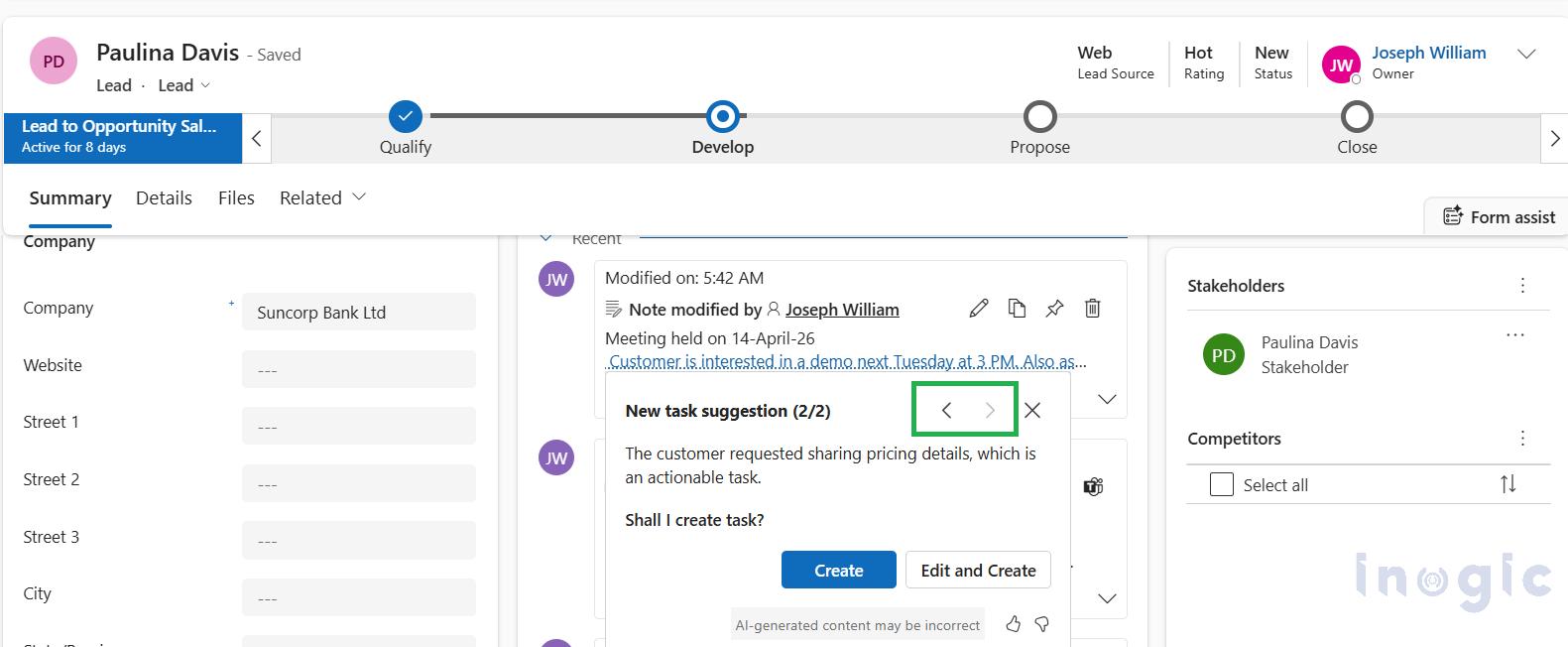
Task: Check the Select all checkbox in Competitors
Action: coord(1222,484)
